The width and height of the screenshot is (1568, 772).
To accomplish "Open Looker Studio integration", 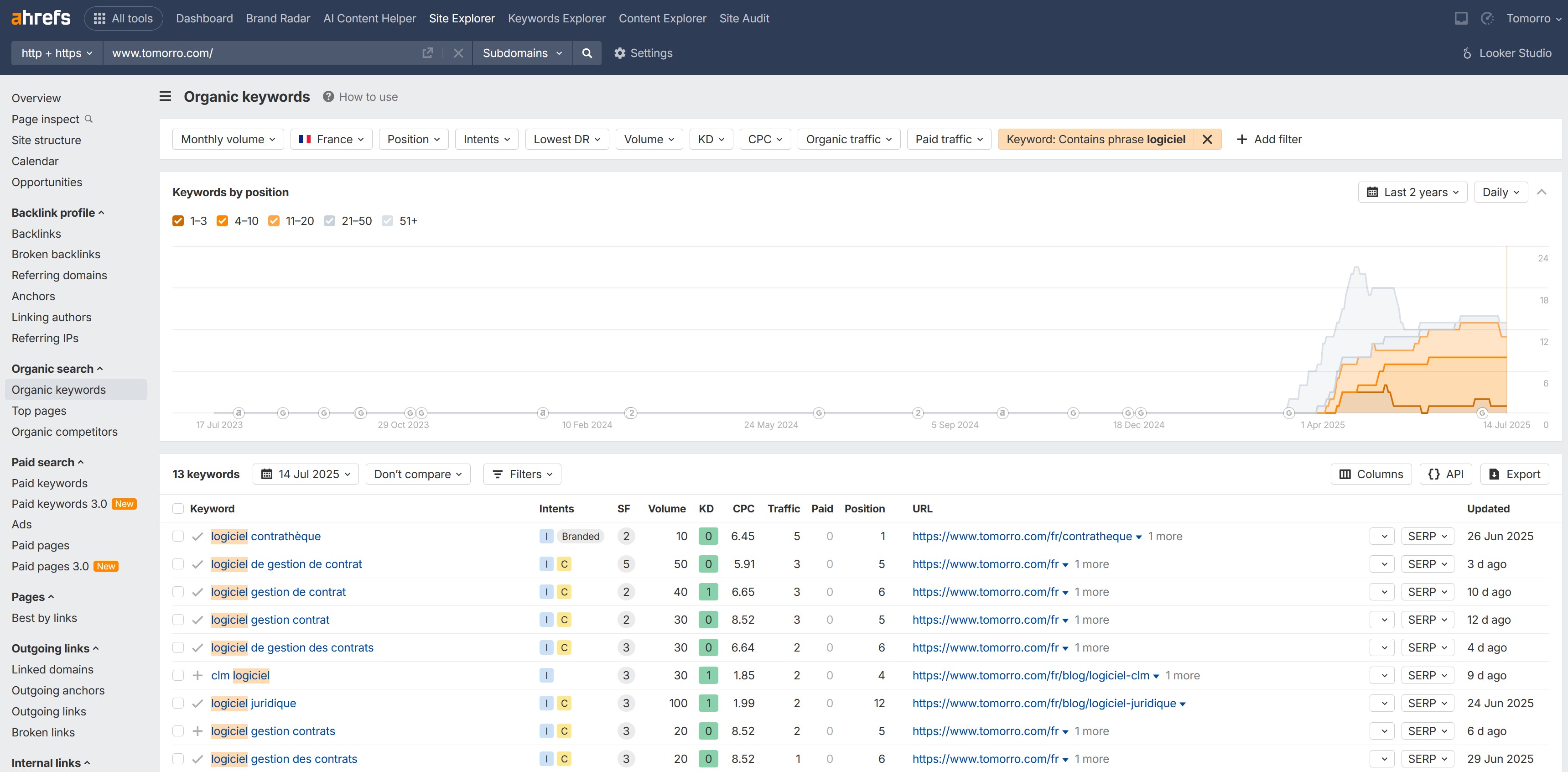I will (x=1506, y=53).
